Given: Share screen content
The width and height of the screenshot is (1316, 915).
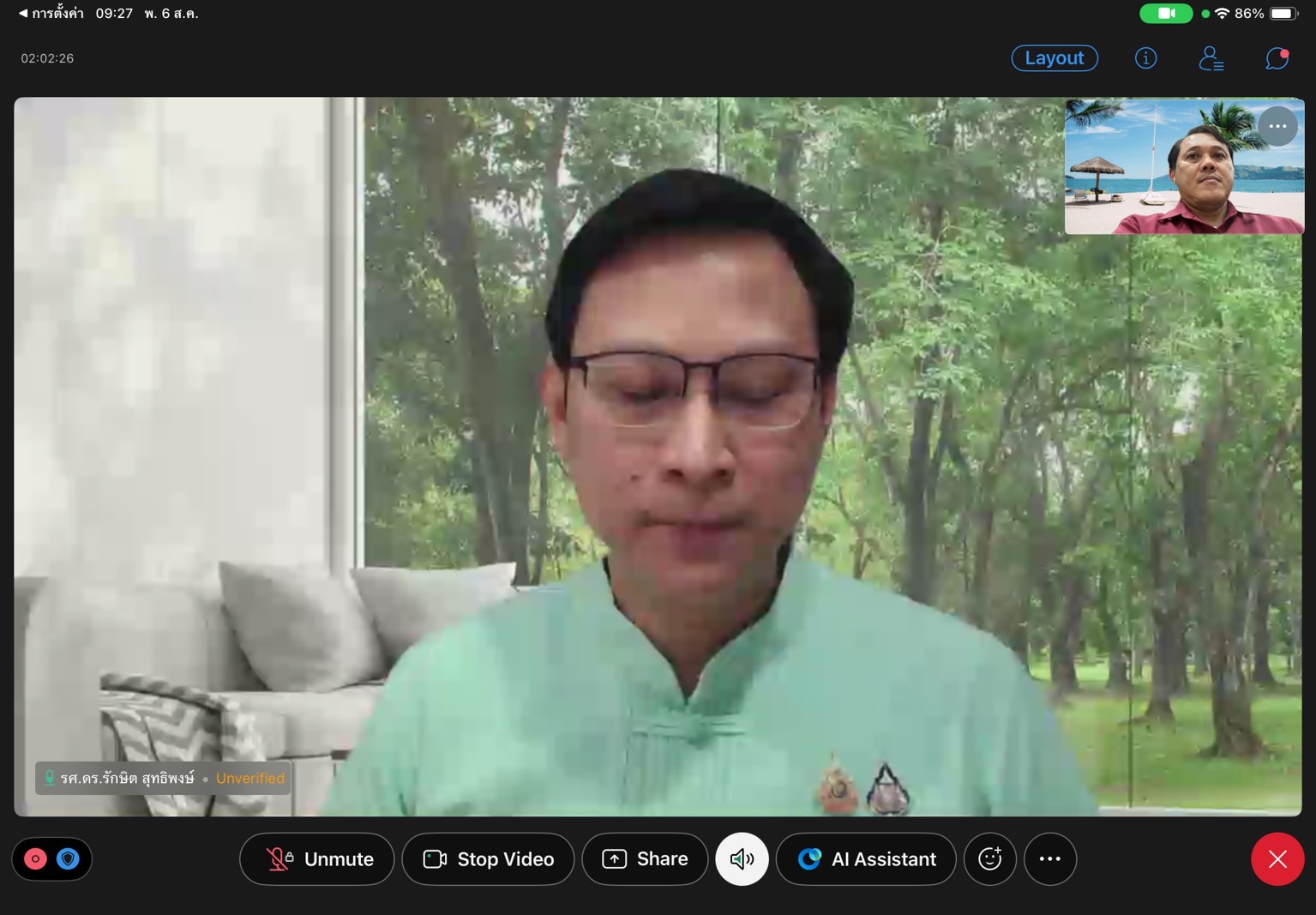Looking at the screenshot, I should [645, 858].
